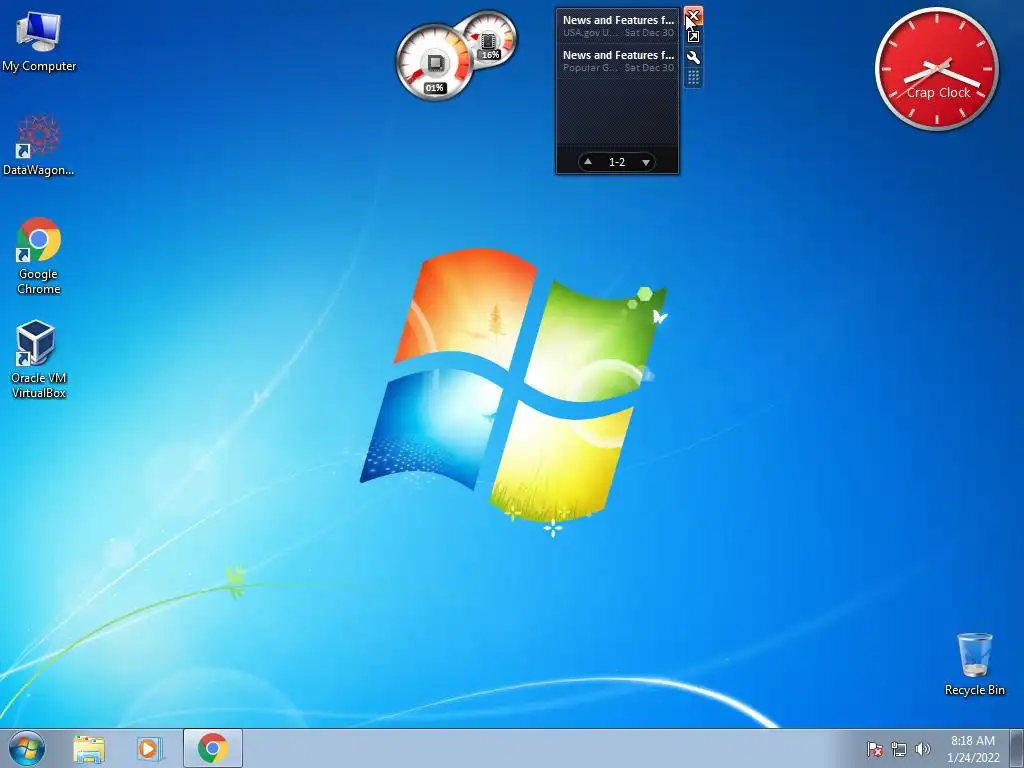Open the Popular Government headline entry
This screenshot has width=1024, height=768.
click(618, 61)
